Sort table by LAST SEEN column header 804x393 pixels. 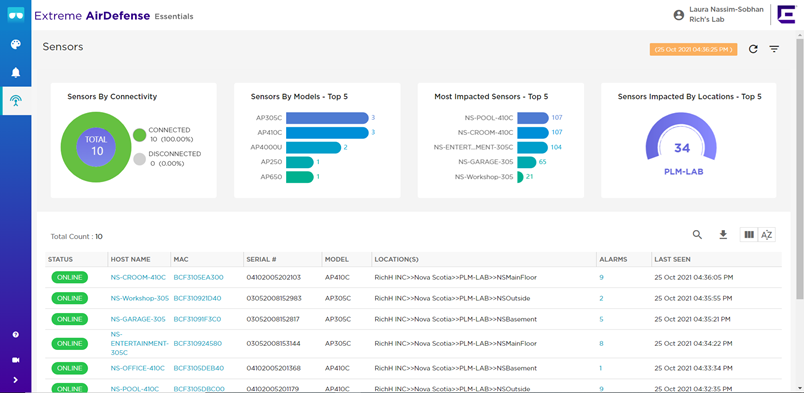tap(672, 260)
